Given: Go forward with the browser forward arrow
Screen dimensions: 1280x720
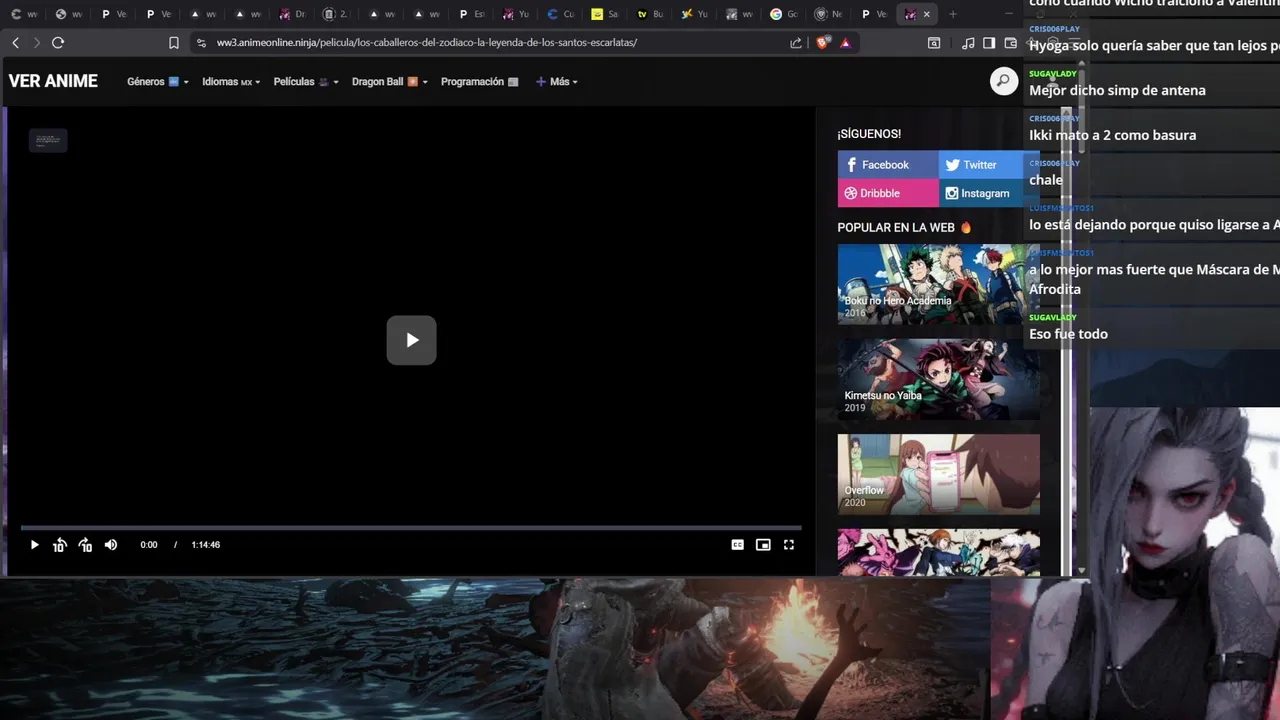Looking at the screenshot, I should coord(37,43).
